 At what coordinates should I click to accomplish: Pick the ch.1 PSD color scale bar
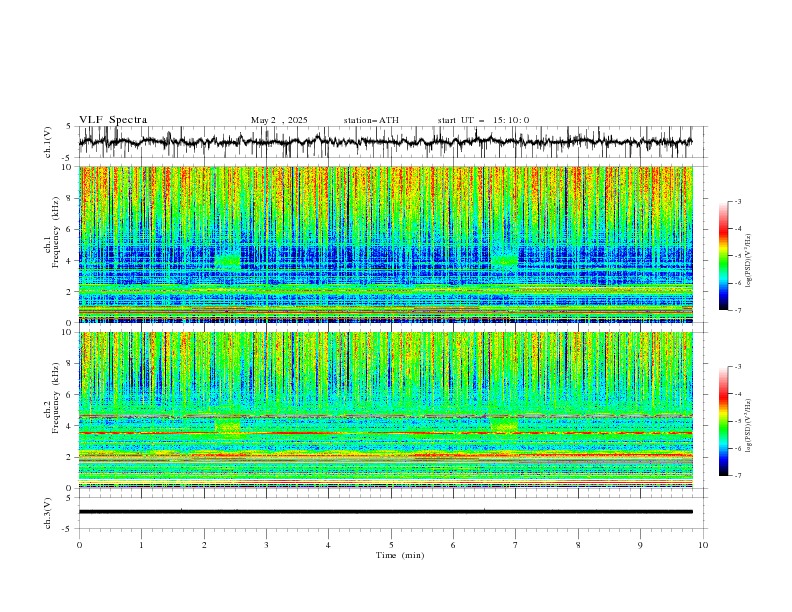(x=723, y=256)
